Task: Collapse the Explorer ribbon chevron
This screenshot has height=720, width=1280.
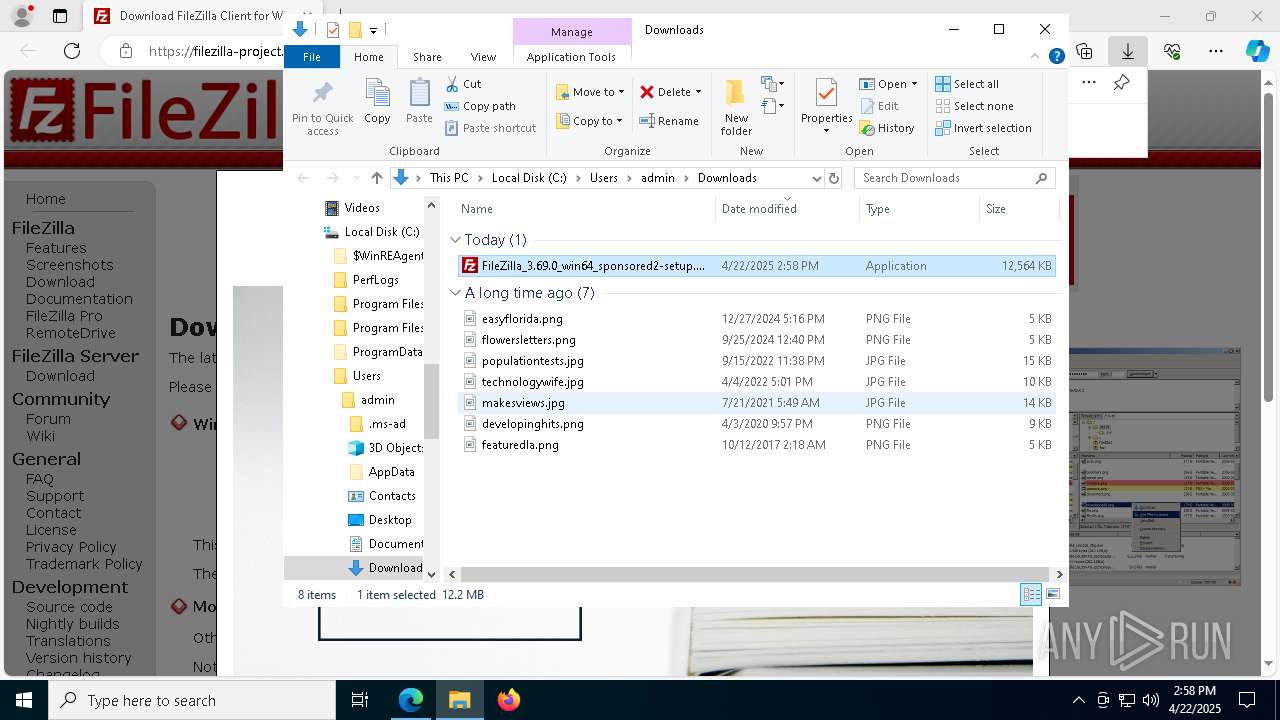Action: coord(1035,57)
